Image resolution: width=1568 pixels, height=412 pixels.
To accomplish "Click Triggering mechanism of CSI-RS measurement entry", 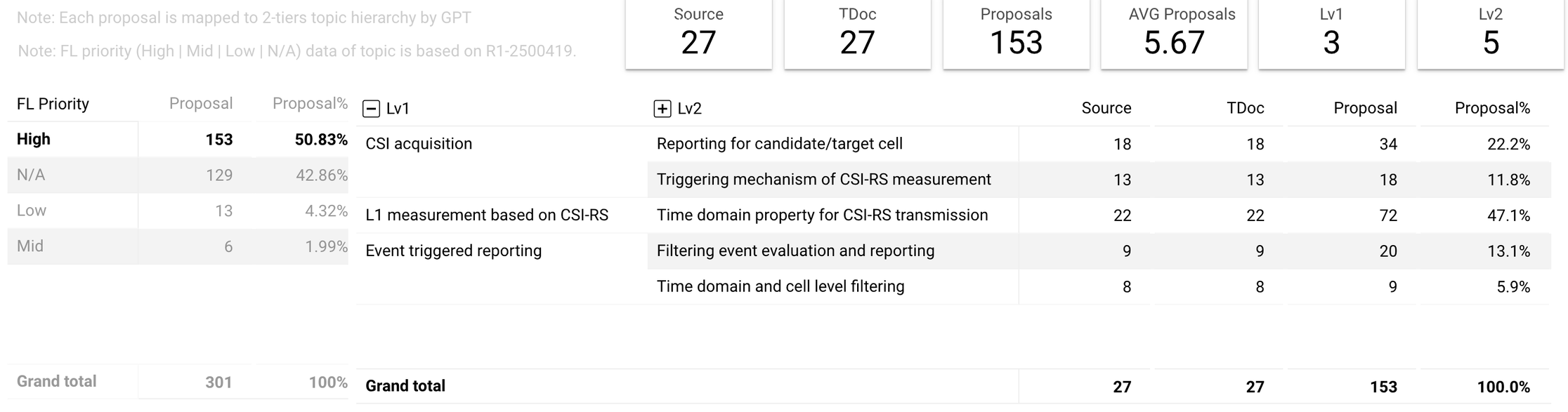I will tap(823, 180).
